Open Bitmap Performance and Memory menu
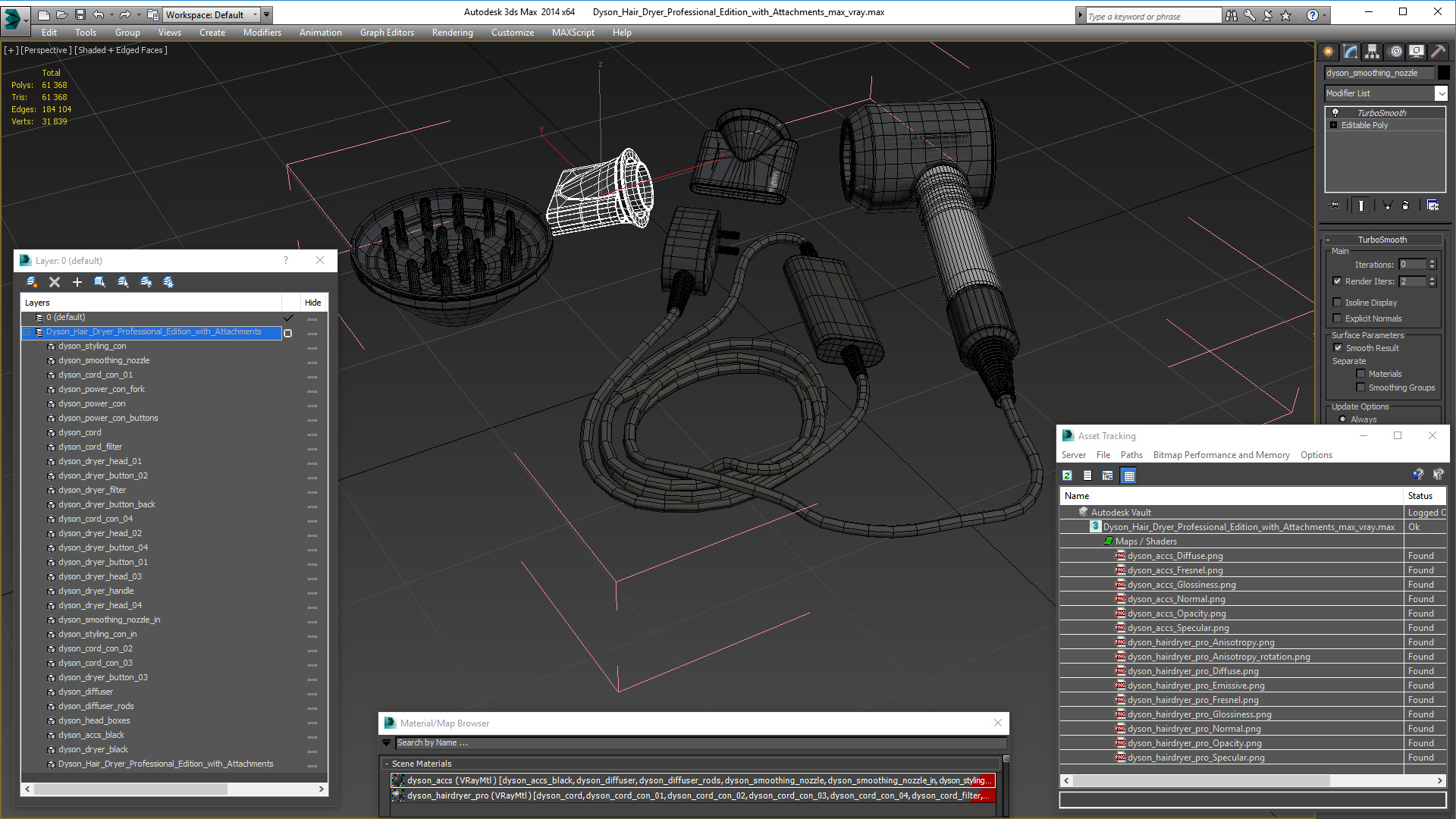This screenshot has height=819, width=1456. [1221, 455]
